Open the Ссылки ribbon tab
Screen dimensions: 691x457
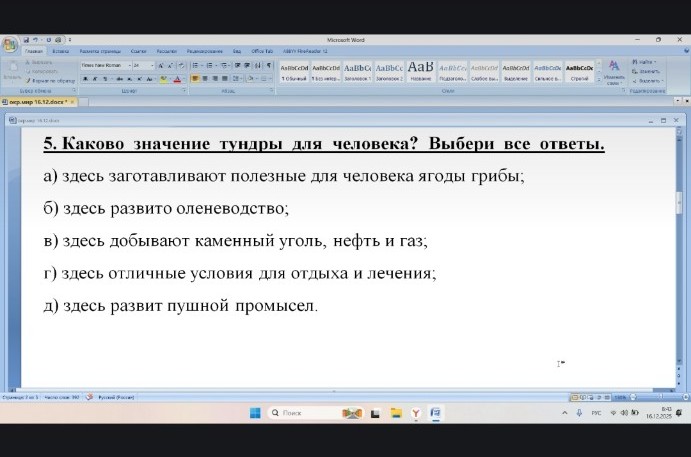138,51
